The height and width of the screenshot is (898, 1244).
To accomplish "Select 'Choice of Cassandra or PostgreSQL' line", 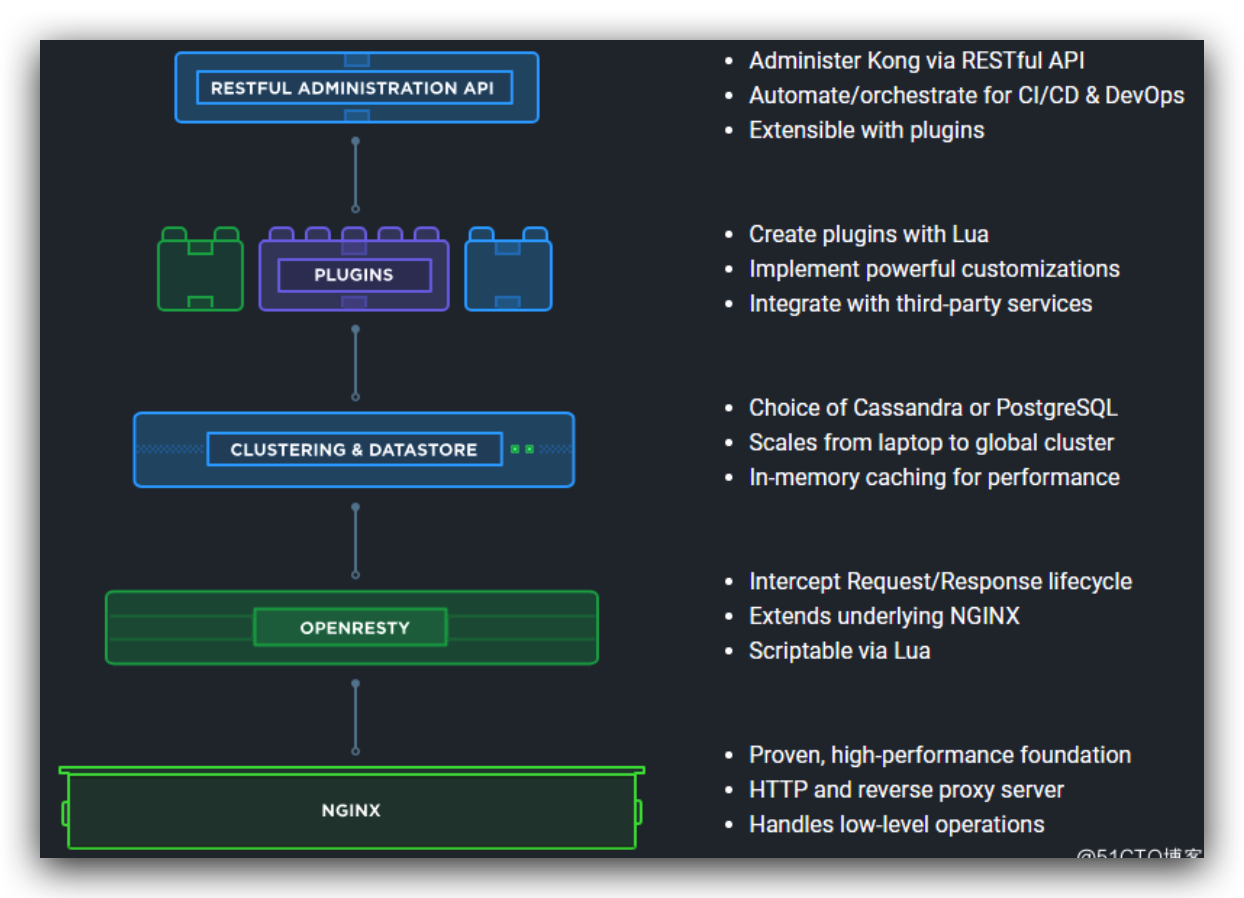I will (933, 408).
